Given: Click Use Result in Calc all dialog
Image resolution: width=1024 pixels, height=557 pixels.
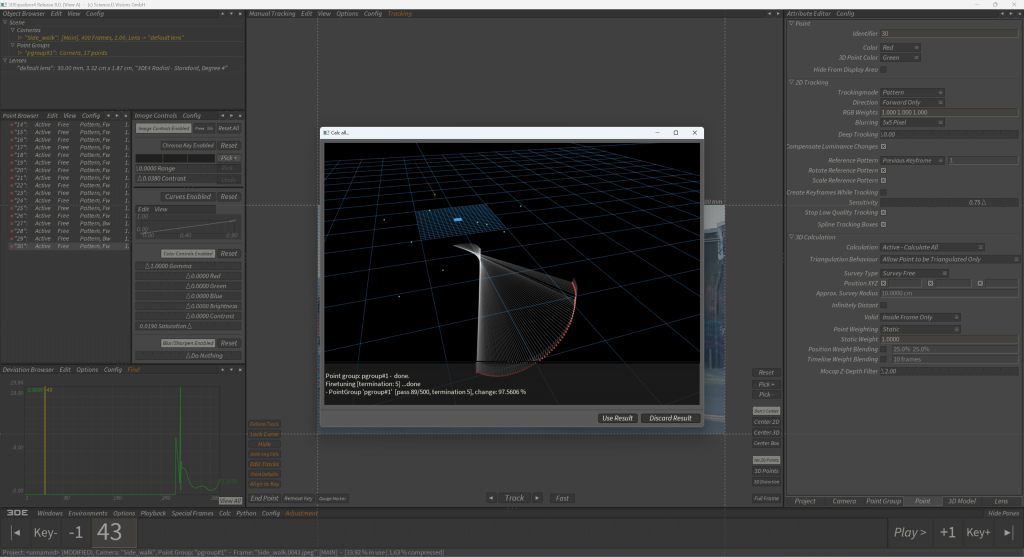Looking at the screenshot, I should click(x=617, y=418).
